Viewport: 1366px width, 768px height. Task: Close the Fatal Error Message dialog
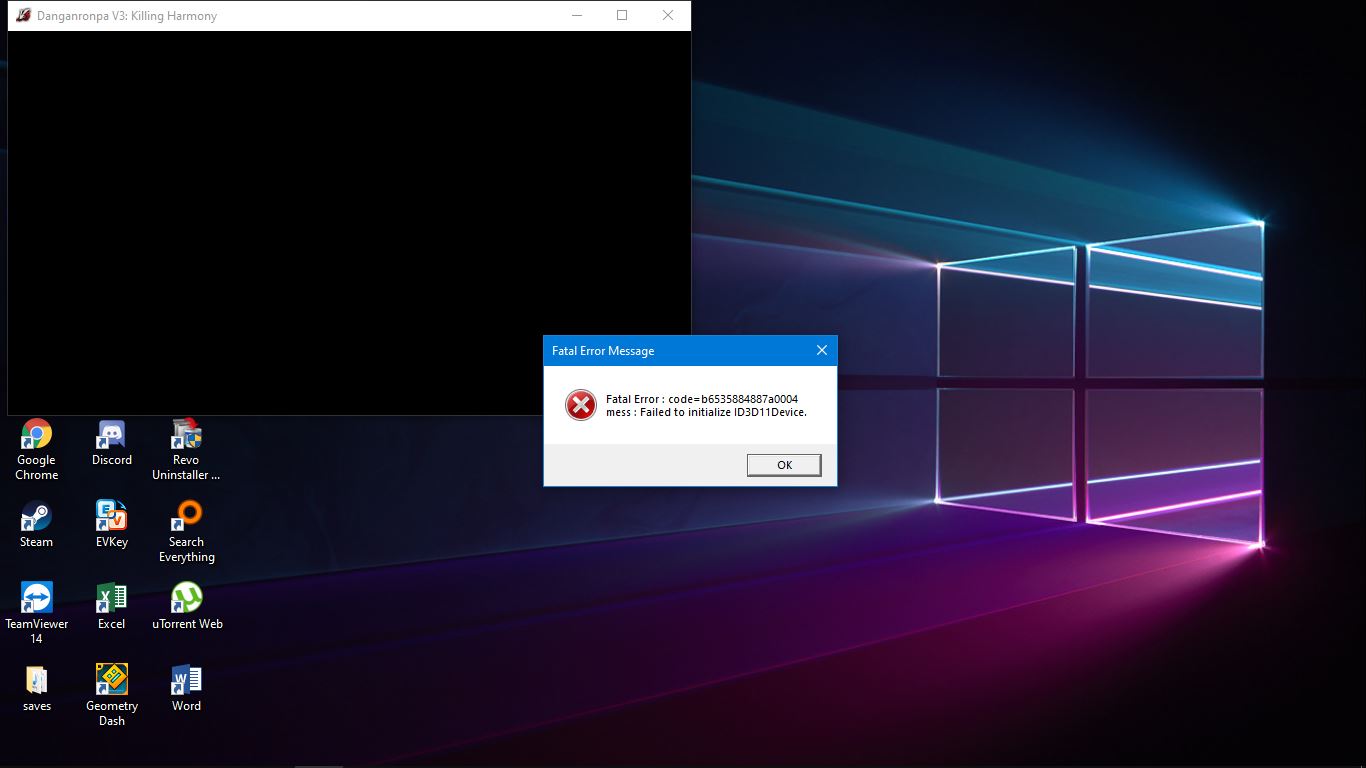click(821, 350)
